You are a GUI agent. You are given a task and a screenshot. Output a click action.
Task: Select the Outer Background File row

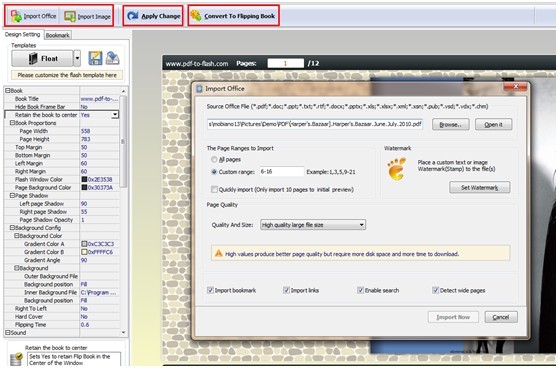62,276
